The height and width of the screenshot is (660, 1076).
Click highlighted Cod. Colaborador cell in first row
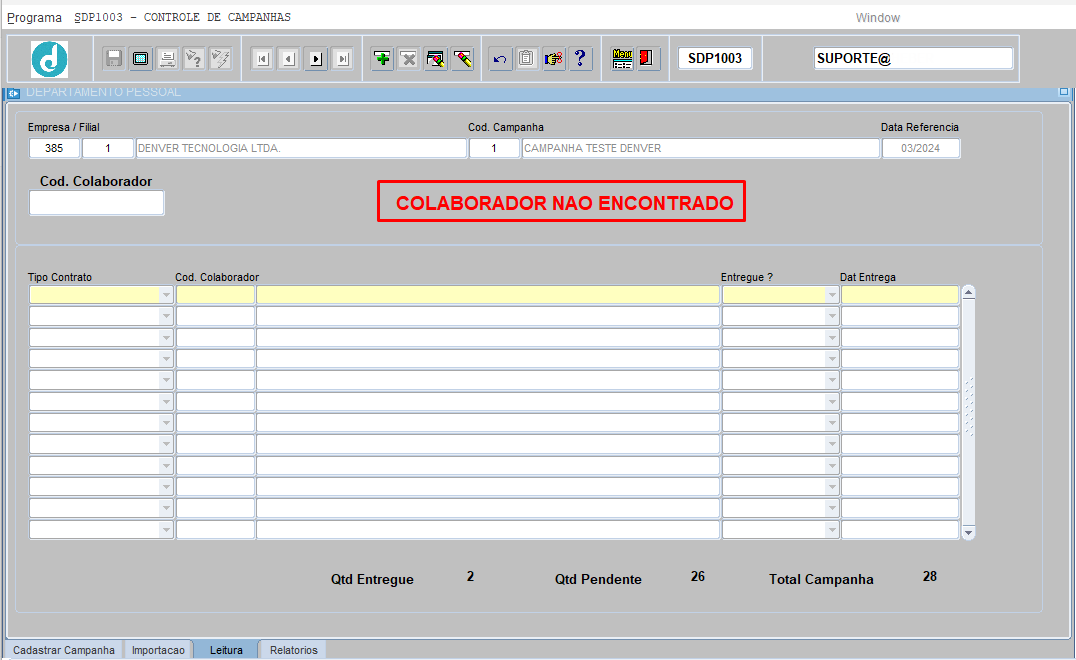pos(215,295)
